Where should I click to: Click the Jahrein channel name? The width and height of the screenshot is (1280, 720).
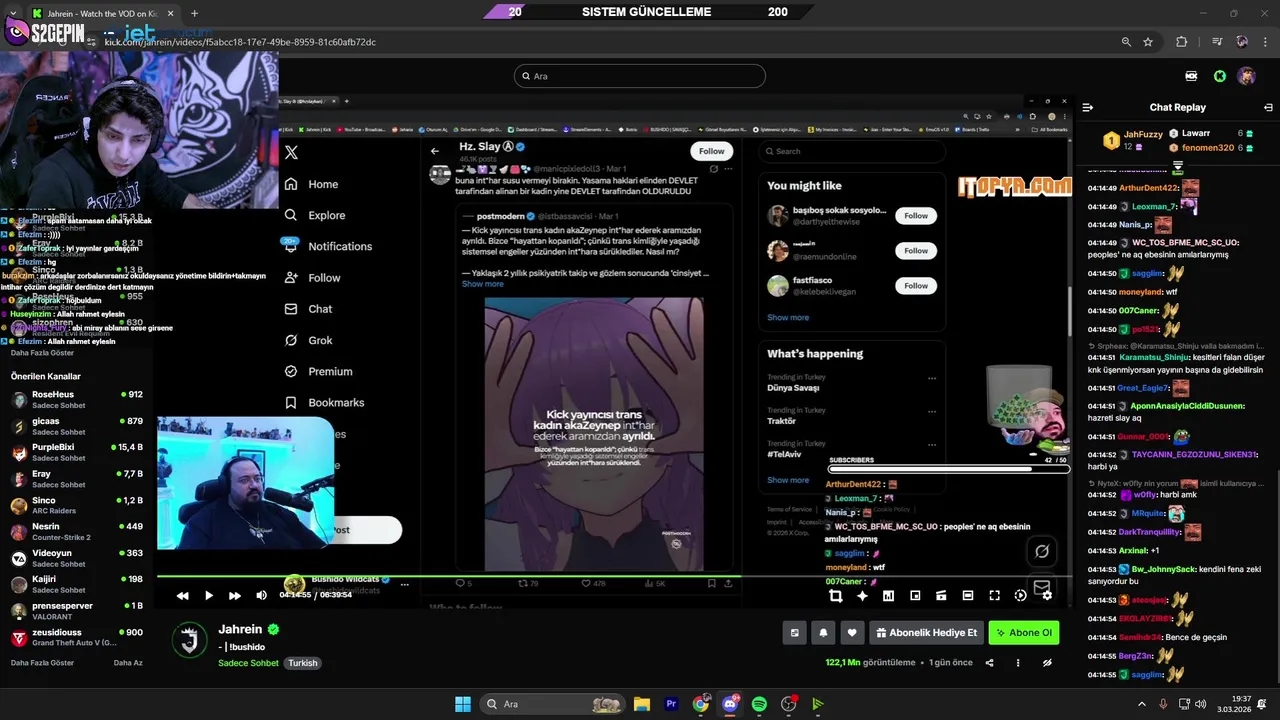(x=240, y=629)
